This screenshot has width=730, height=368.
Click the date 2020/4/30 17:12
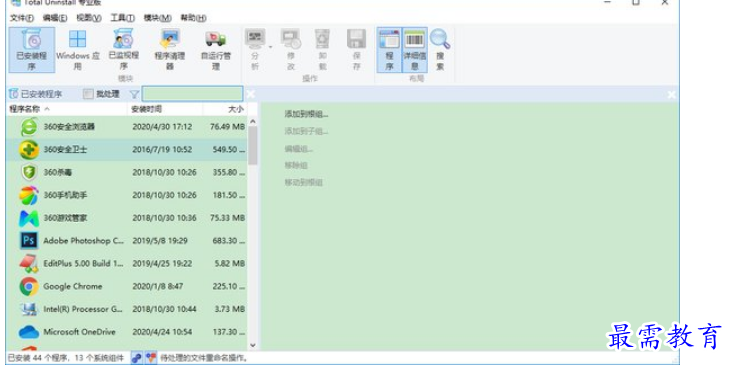tap(162, 127)
